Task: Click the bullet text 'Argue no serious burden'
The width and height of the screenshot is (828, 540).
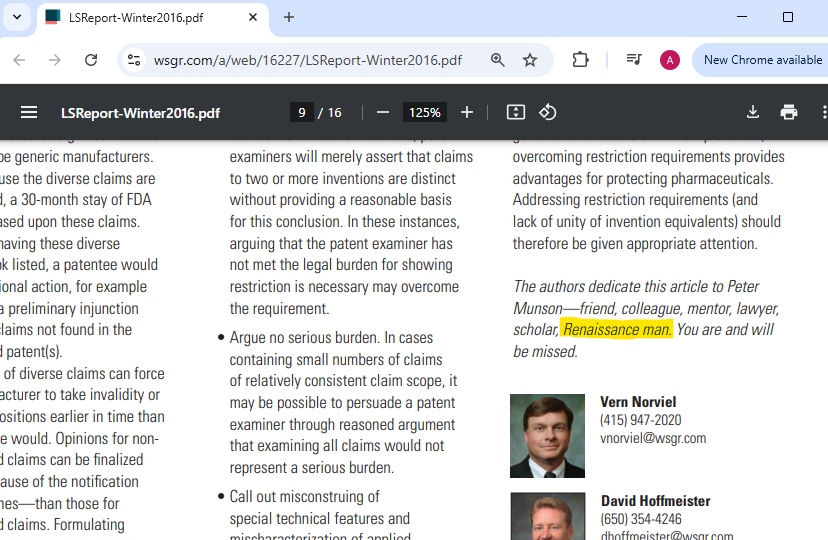Action: tap(304, 338)
